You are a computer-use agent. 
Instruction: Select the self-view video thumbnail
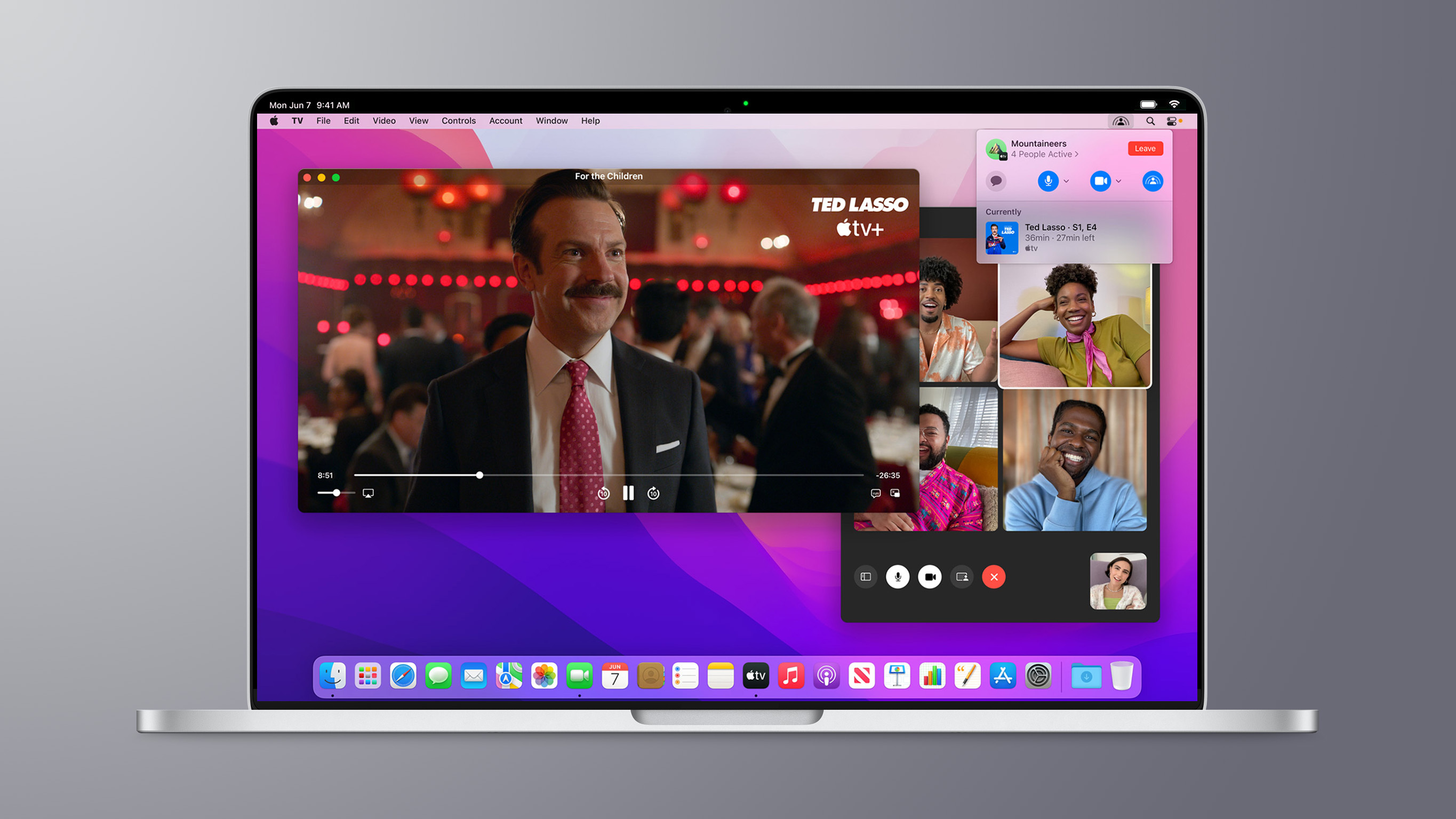coord(1118,581)
